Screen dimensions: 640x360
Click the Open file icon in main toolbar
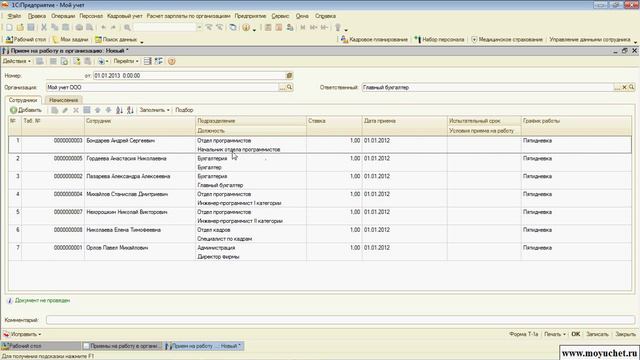20,27
